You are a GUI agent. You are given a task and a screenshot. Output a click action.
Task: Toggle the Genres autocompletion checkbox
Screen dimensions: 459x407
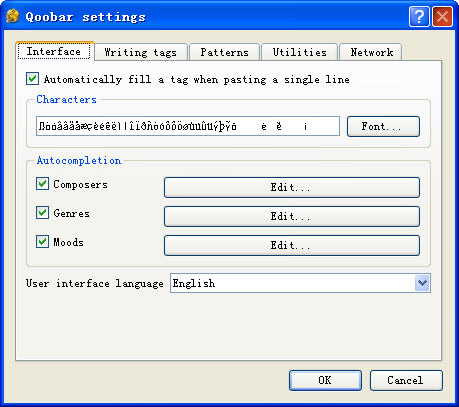42,213
